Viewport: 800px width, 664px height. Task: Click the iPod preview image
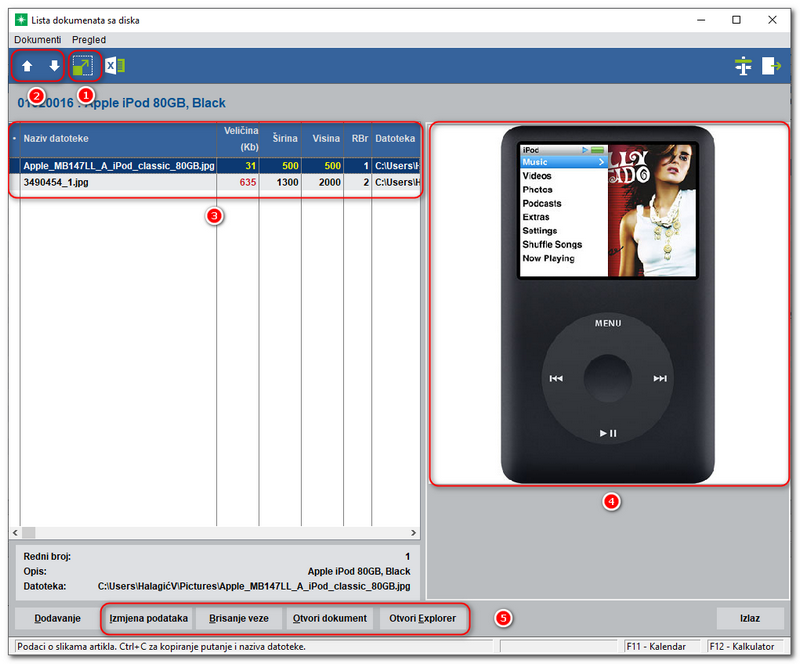[x=608, y=304]
